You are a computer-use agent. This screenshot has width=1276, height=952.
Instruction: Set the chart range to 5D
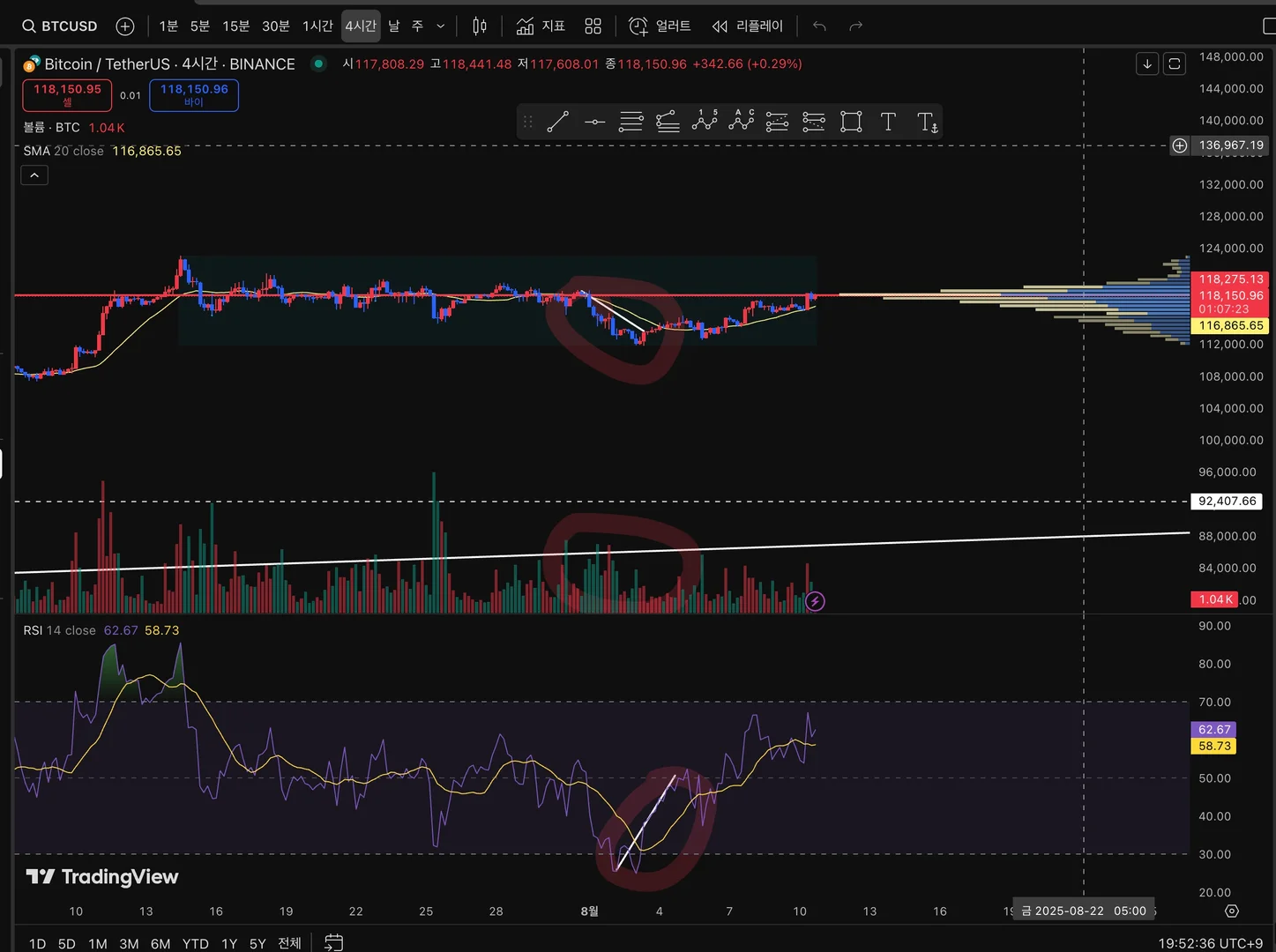(x=67, y=943)
